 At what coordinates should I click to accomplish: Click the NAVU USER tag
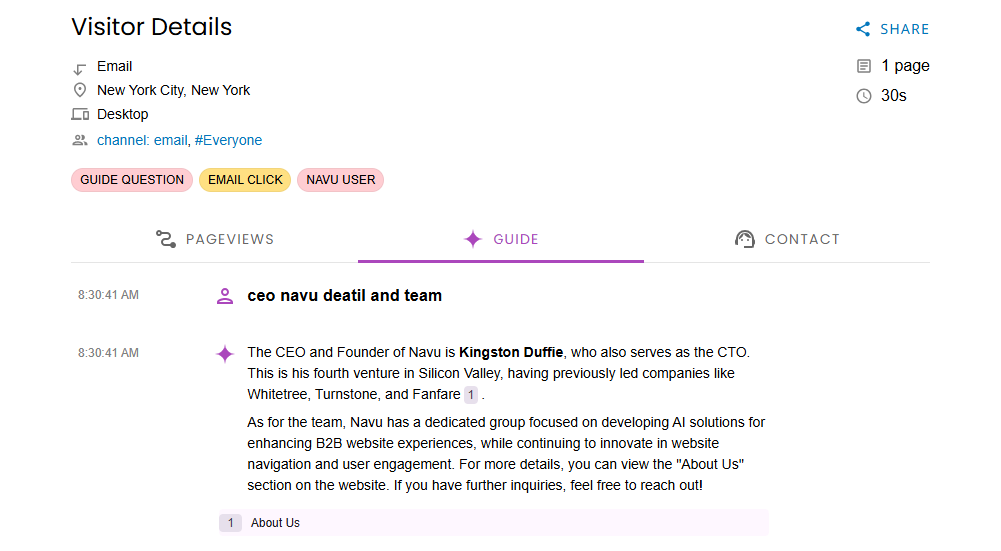click(341, 180)
